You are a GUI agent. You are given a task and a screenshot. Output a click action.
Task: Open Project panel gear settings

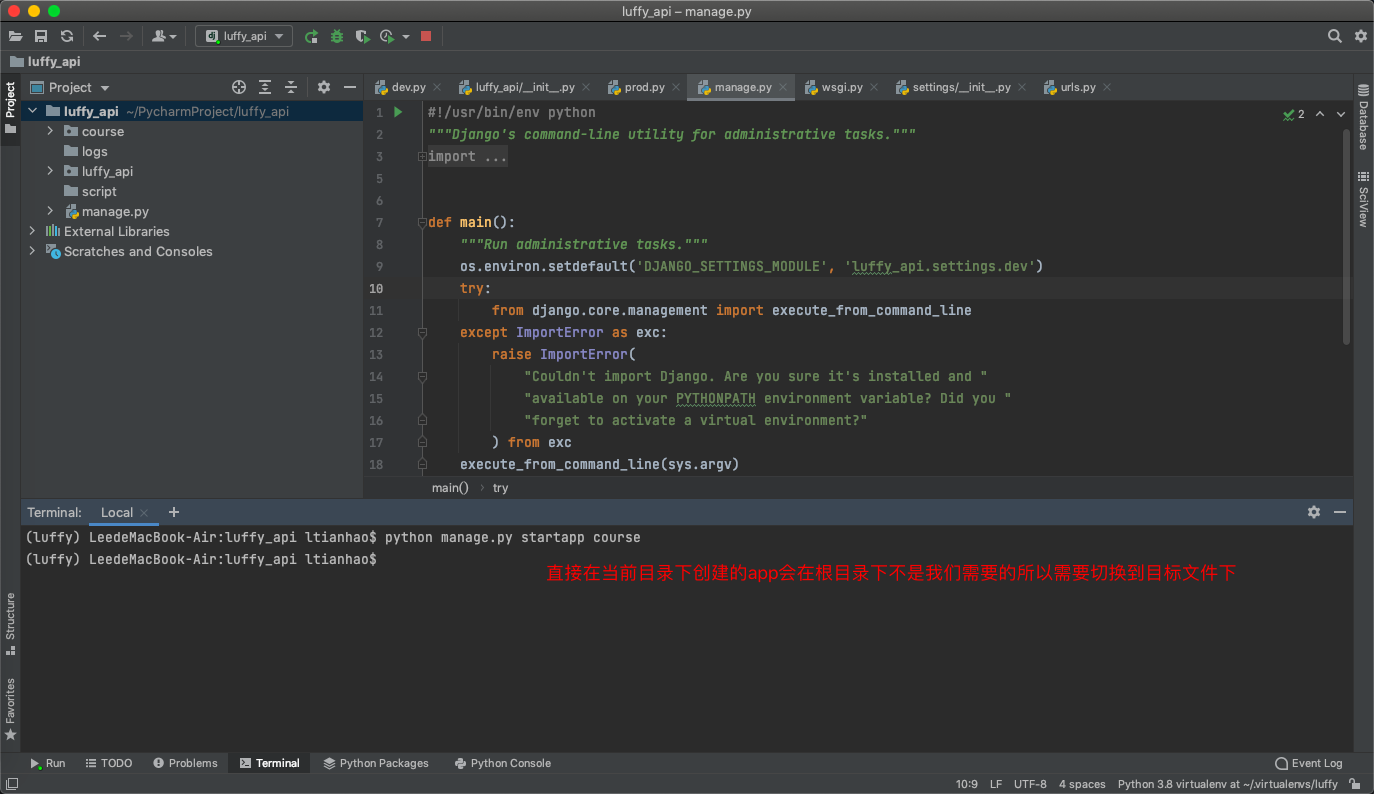[324, 87]
